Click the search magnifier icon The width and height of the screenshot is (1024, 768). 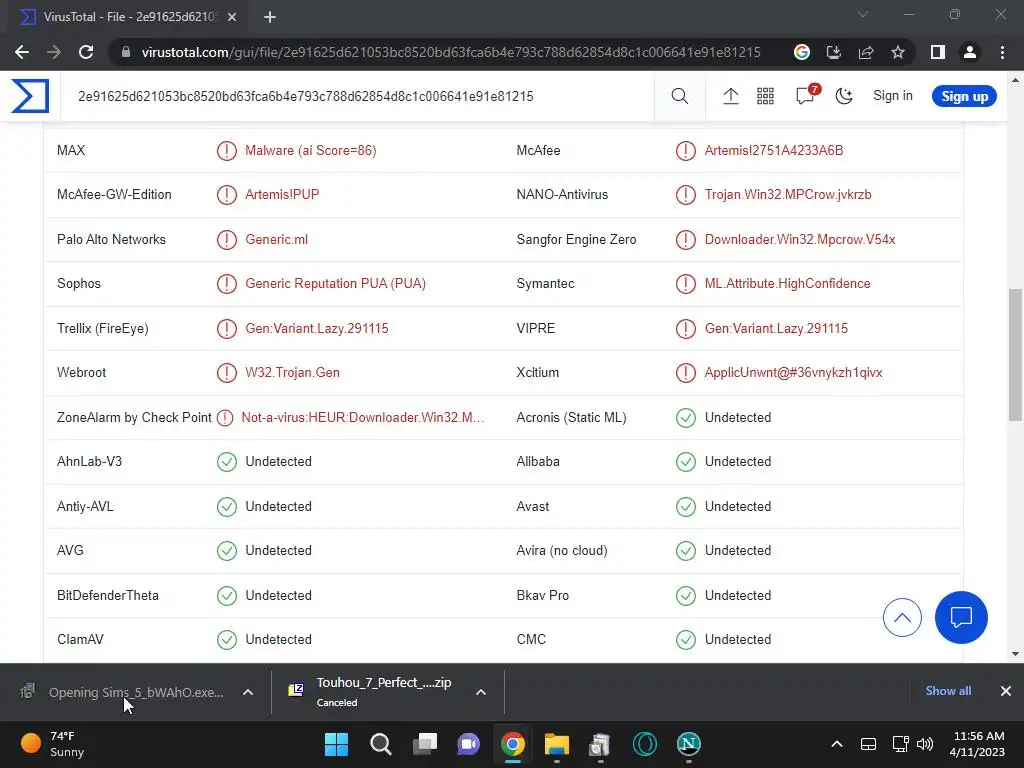679,96
